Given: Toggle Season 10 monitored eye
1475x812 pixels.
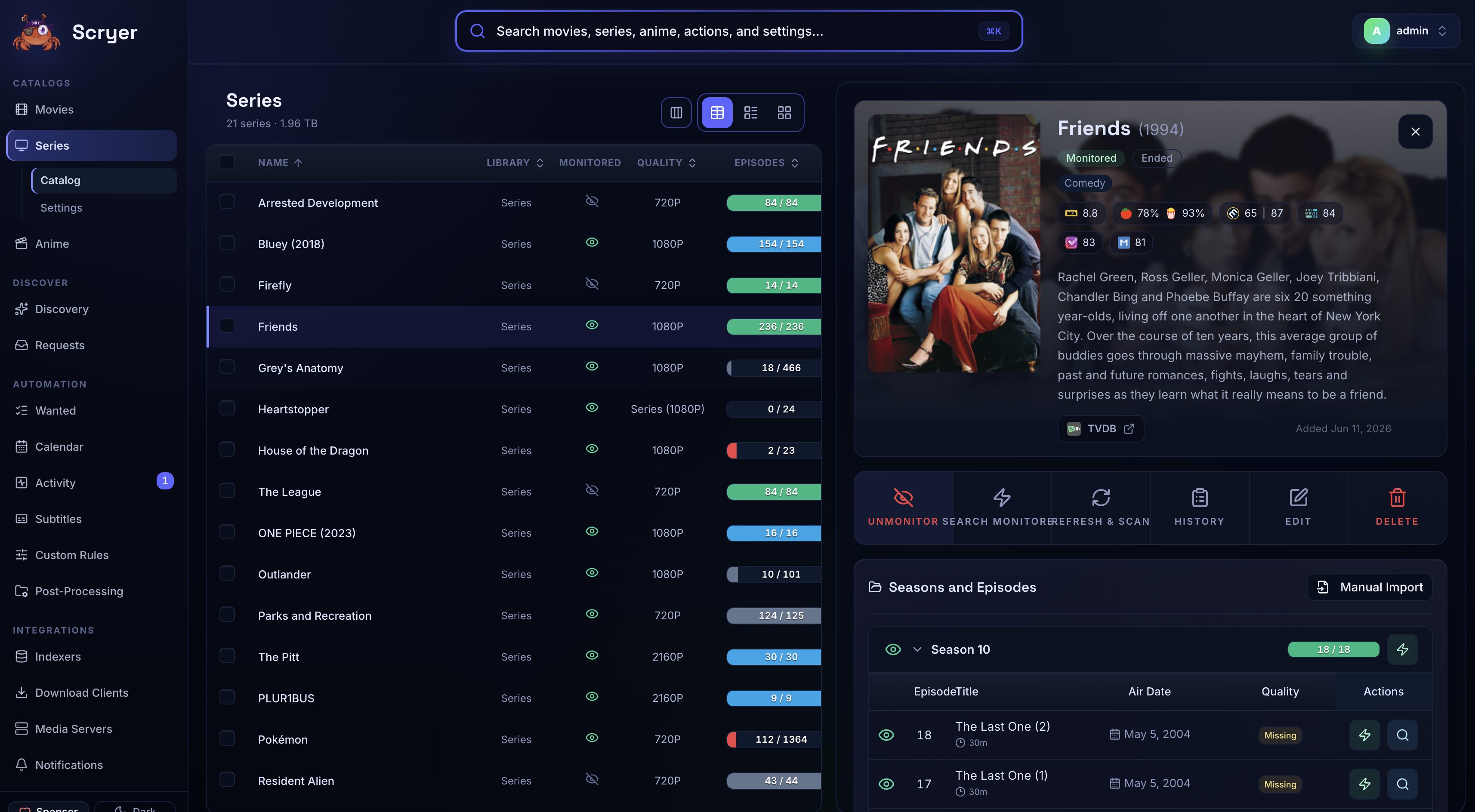Looking at the screenshot, I should (x=893, y=649).
